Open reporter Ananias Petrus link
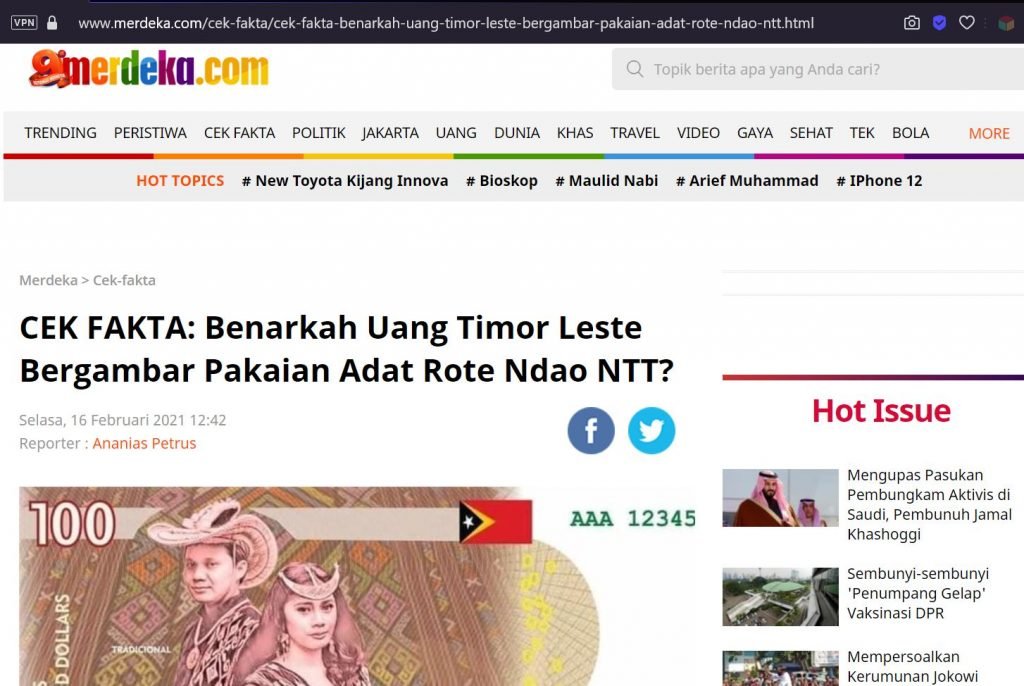Image resolution: width=1024 pixels, height=686 pixels. tap(144, 443)
